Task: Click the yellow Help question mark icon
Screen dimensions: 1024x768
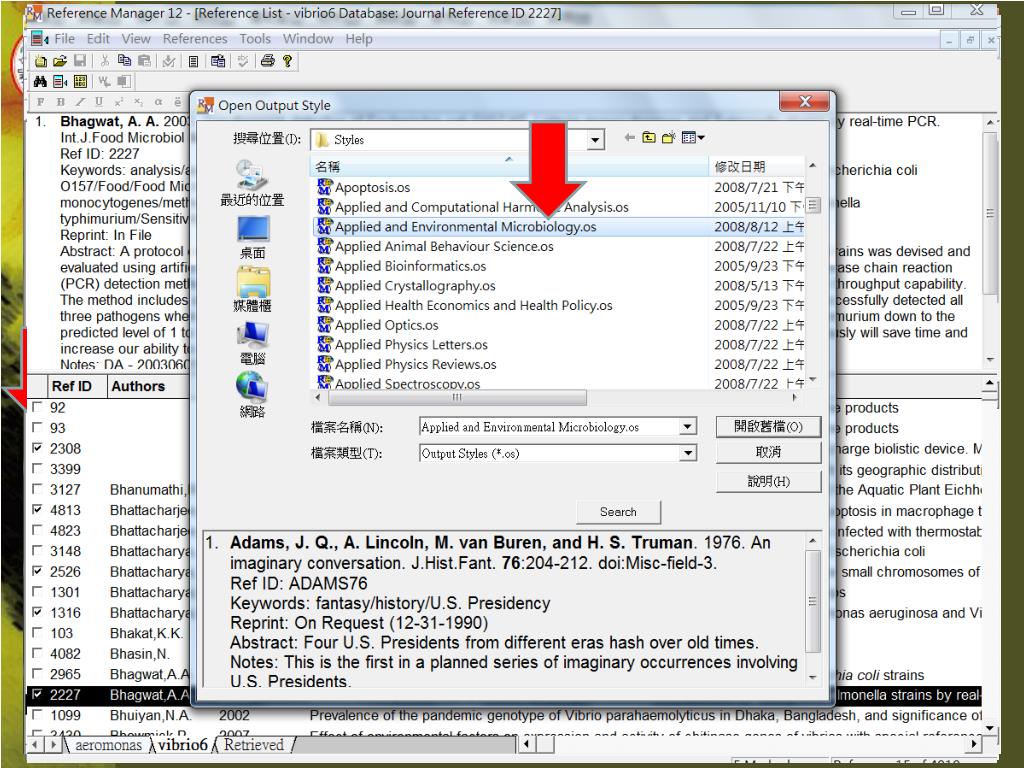Action: pos(287,61)
